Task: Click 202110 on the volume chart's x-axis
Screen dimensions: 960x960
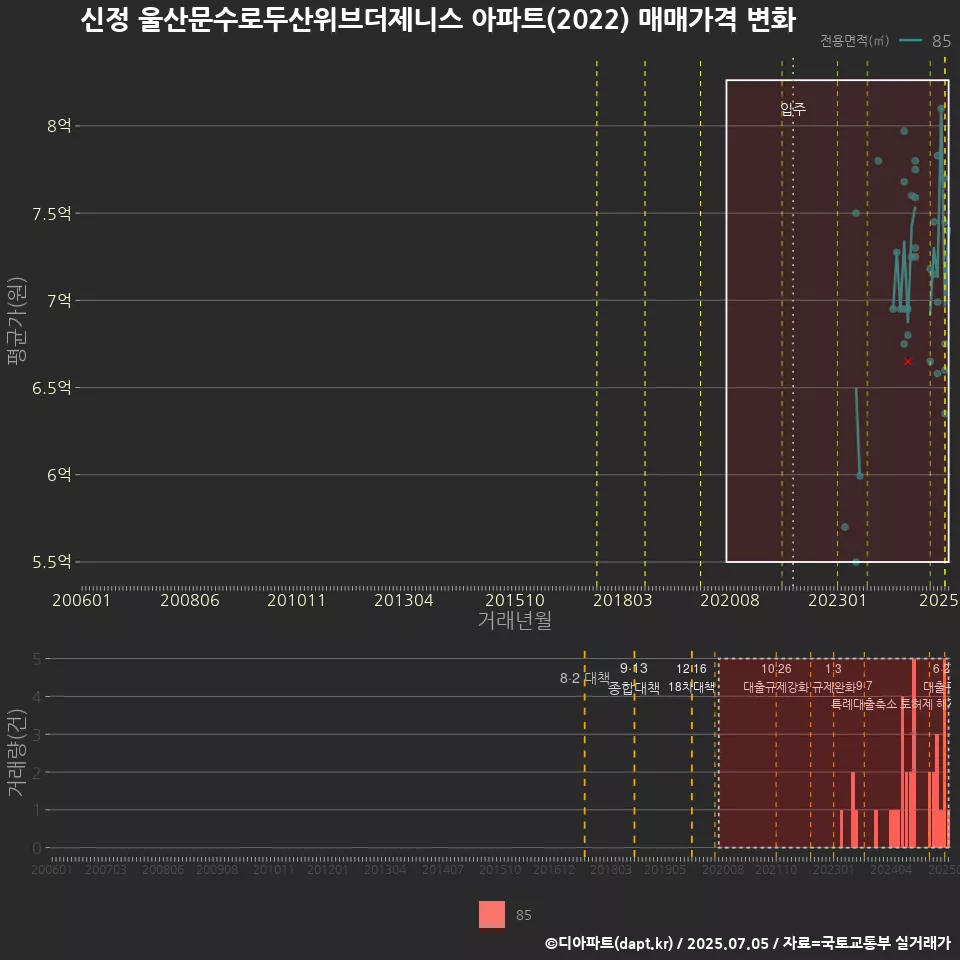Action: pyautogui.click(x=776, y=869)
